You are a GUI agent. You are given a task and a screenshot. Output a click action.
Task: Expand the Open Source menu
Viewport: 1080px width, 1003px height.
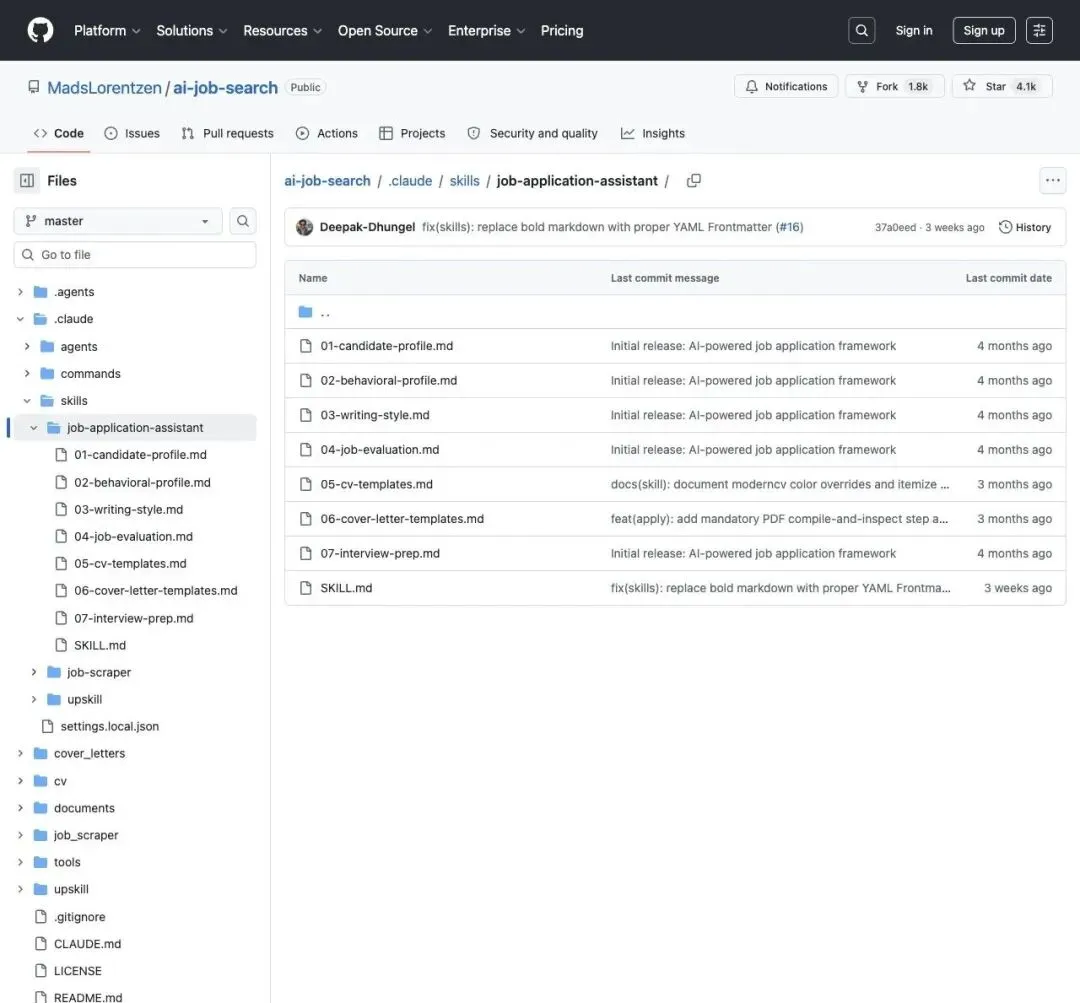385,30
